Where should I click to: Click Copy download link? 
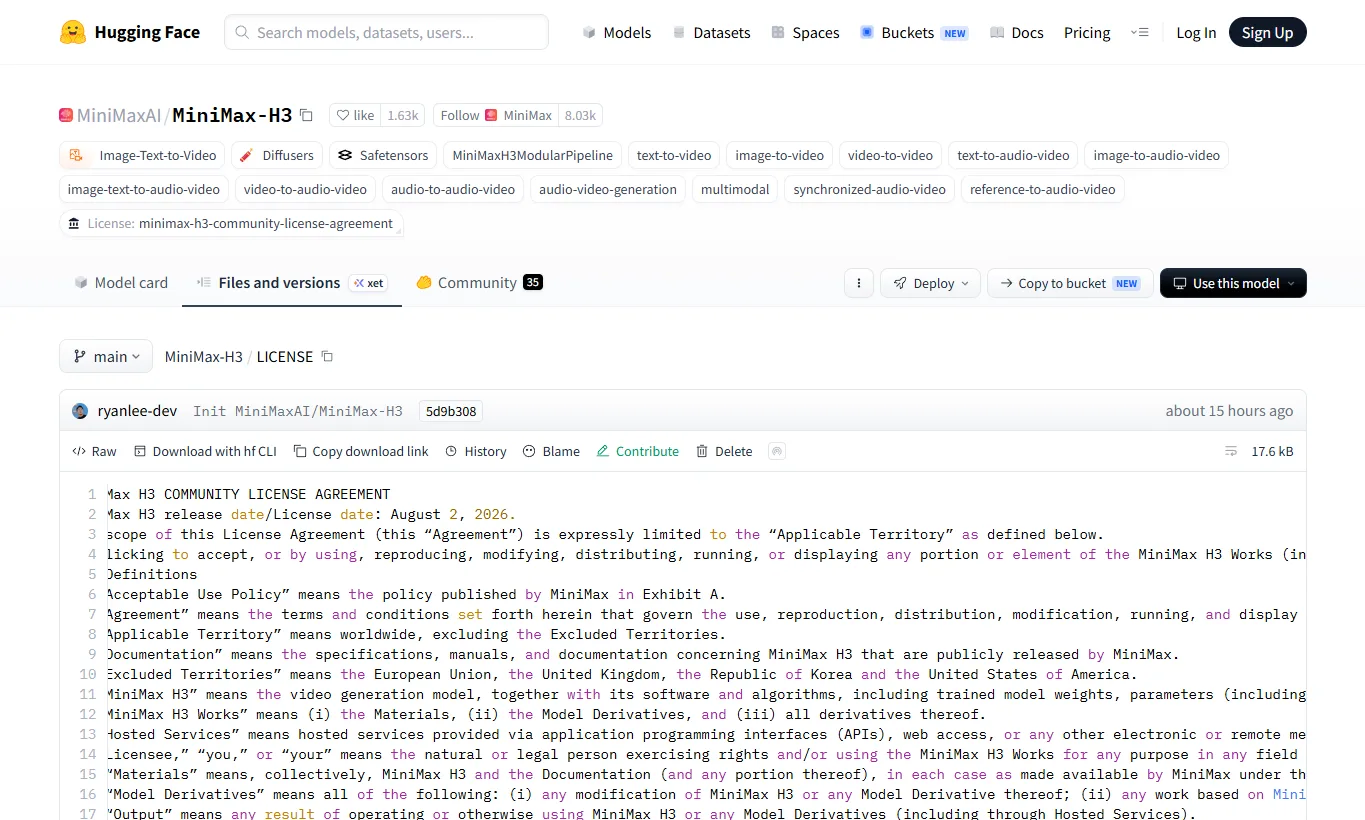(361, 451)
